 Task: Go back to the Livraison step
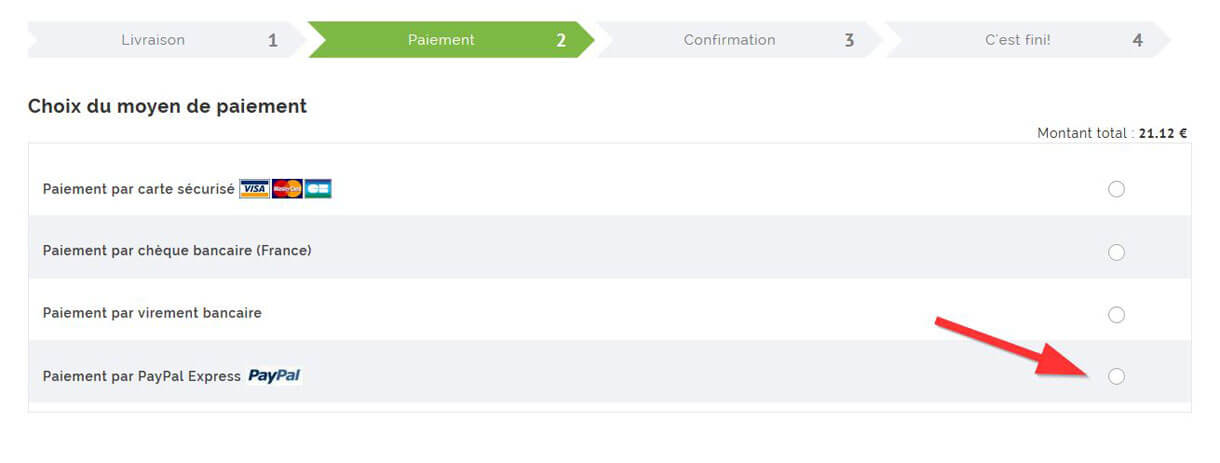click(x=153, y=40)
